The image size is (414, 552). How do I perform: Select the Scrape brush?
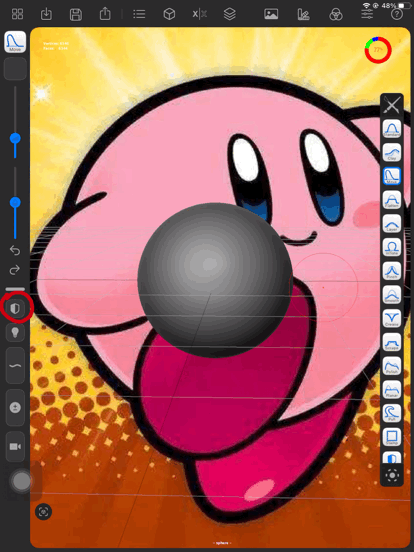pyautogui.click(x=392, y=342)
